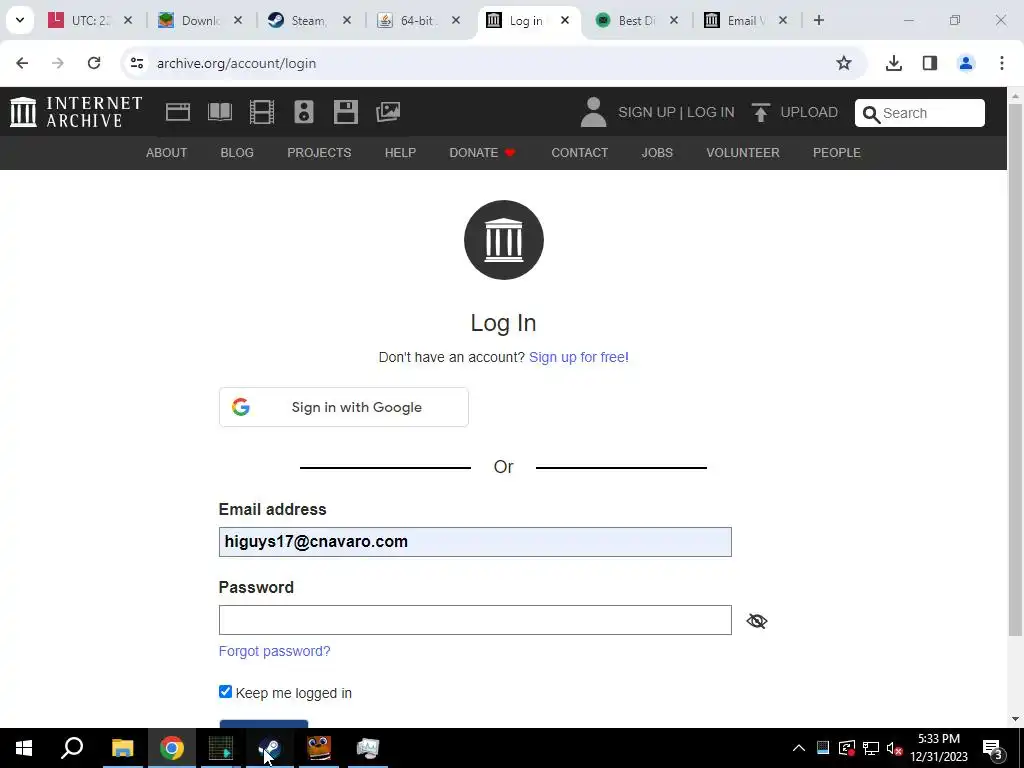The image size is (1024, 768).
Task: View site information icon in the address bar
Action: [x=136, y=63]
